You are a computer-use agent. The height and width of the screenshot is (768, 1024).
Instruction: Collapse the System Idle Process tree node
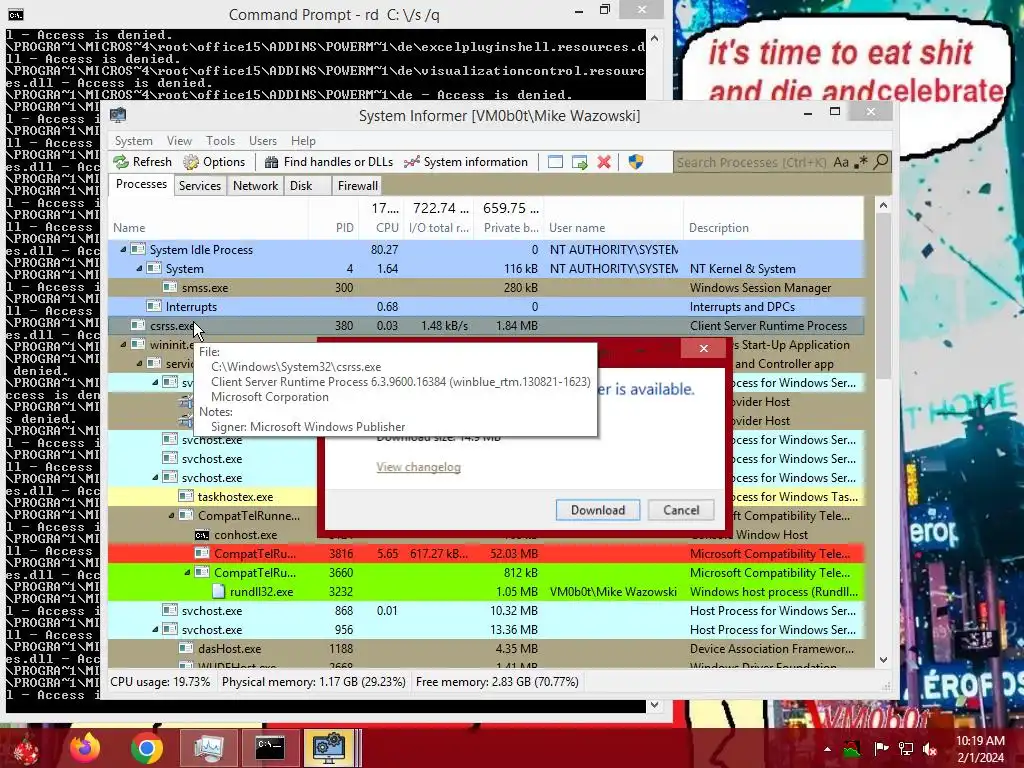point(123,249)
